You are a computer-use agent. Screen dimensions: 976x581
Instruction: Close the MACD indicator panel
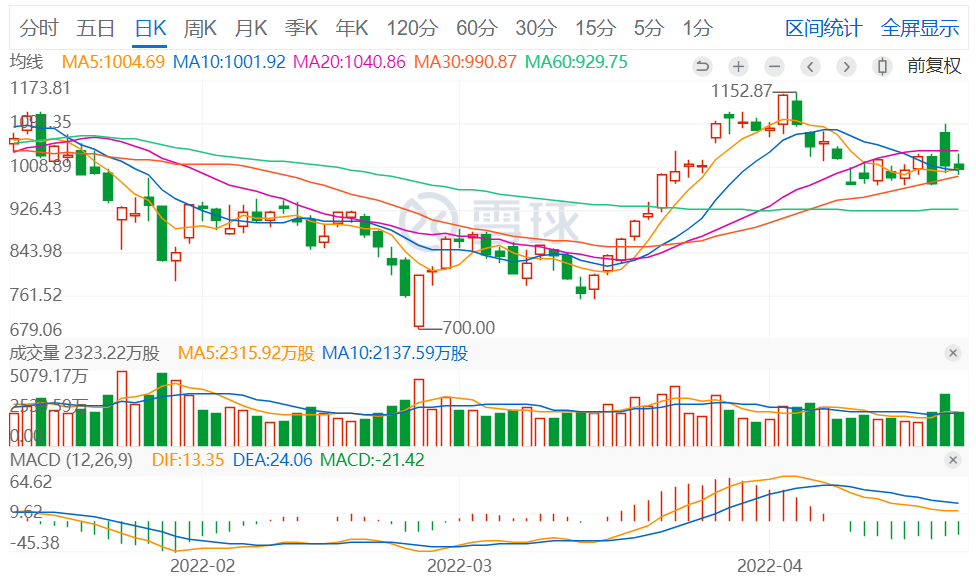[x=953, y=459]
